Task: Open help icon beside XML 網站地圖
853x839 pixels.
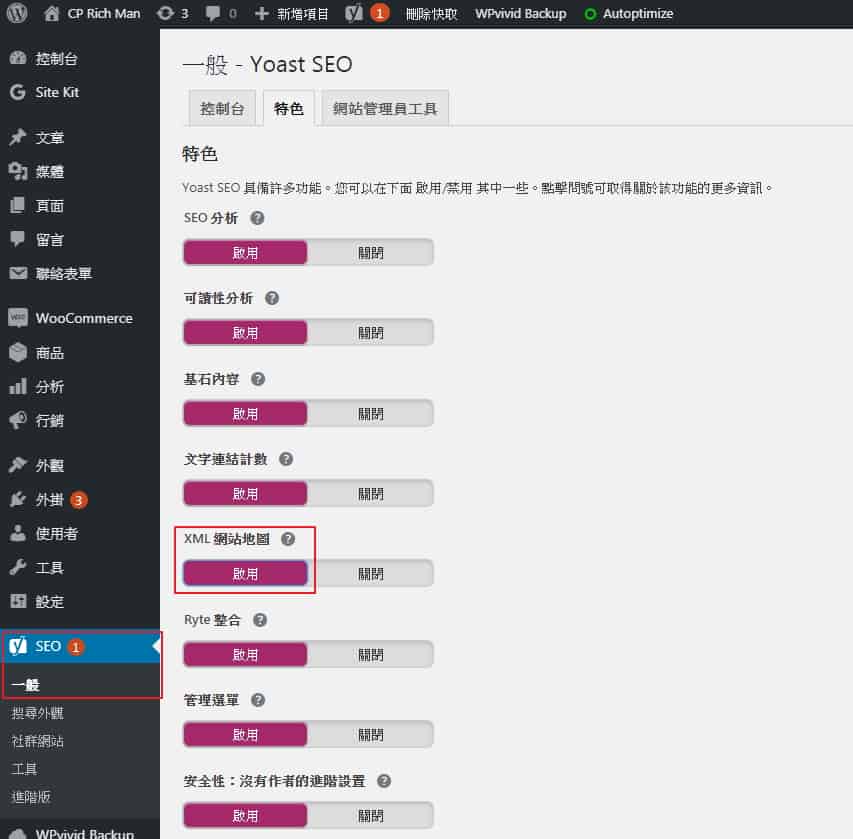Action: click(x=288, y=539)
